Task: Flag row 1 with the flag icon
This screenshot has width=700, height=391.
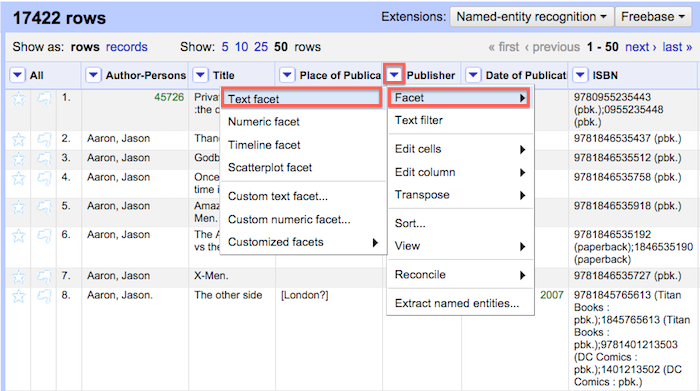Action: (x=44, y=99)
